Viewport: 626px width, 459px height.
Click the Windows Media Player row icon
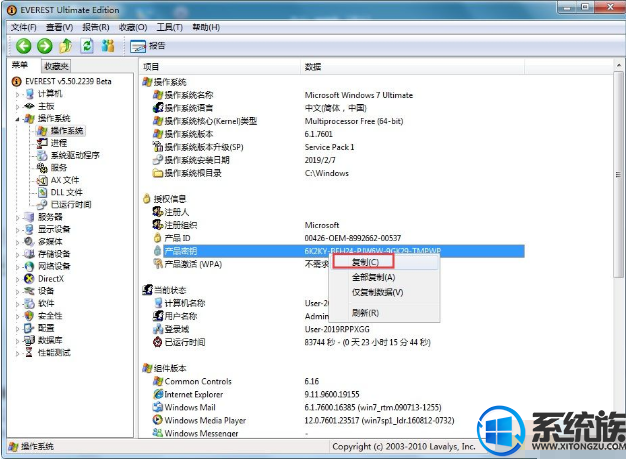click(158, 420)
